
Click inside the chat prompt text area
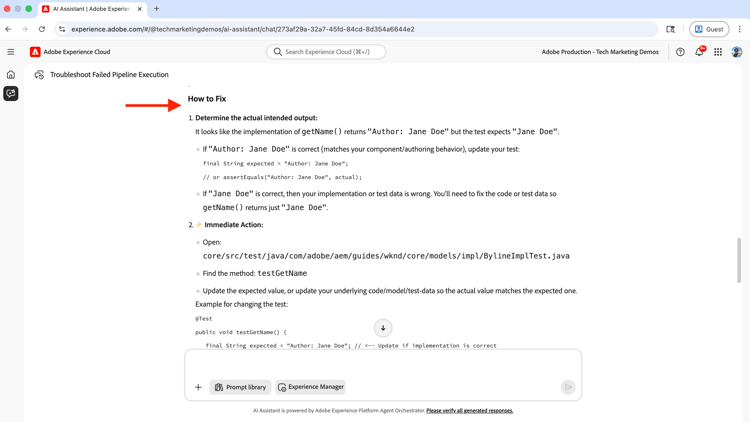383,365
